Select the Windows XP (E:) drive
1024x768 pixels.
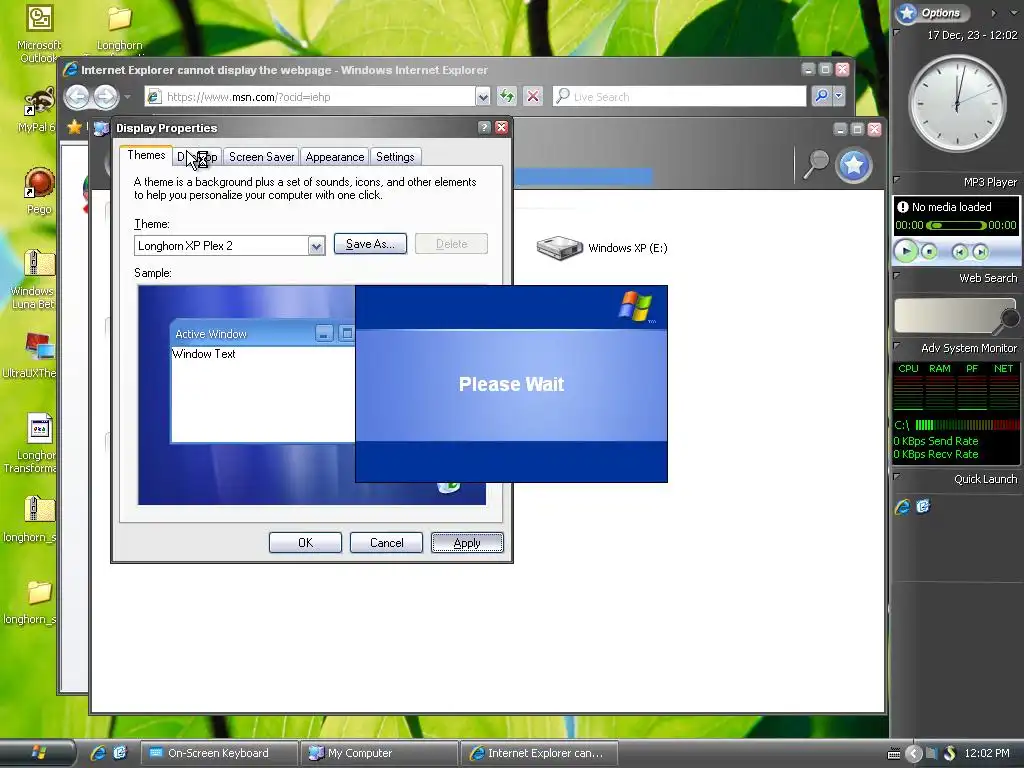[x=602, y=248]
